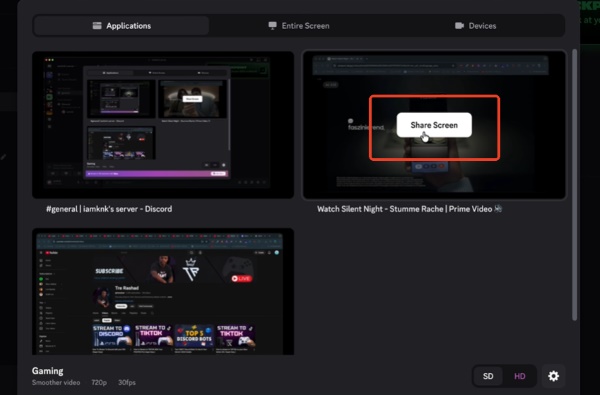Pick the Prime Video Silent Night thumbnail
Image resolution: width=600 pixels, height=395 pixels.
pos(434,125)
